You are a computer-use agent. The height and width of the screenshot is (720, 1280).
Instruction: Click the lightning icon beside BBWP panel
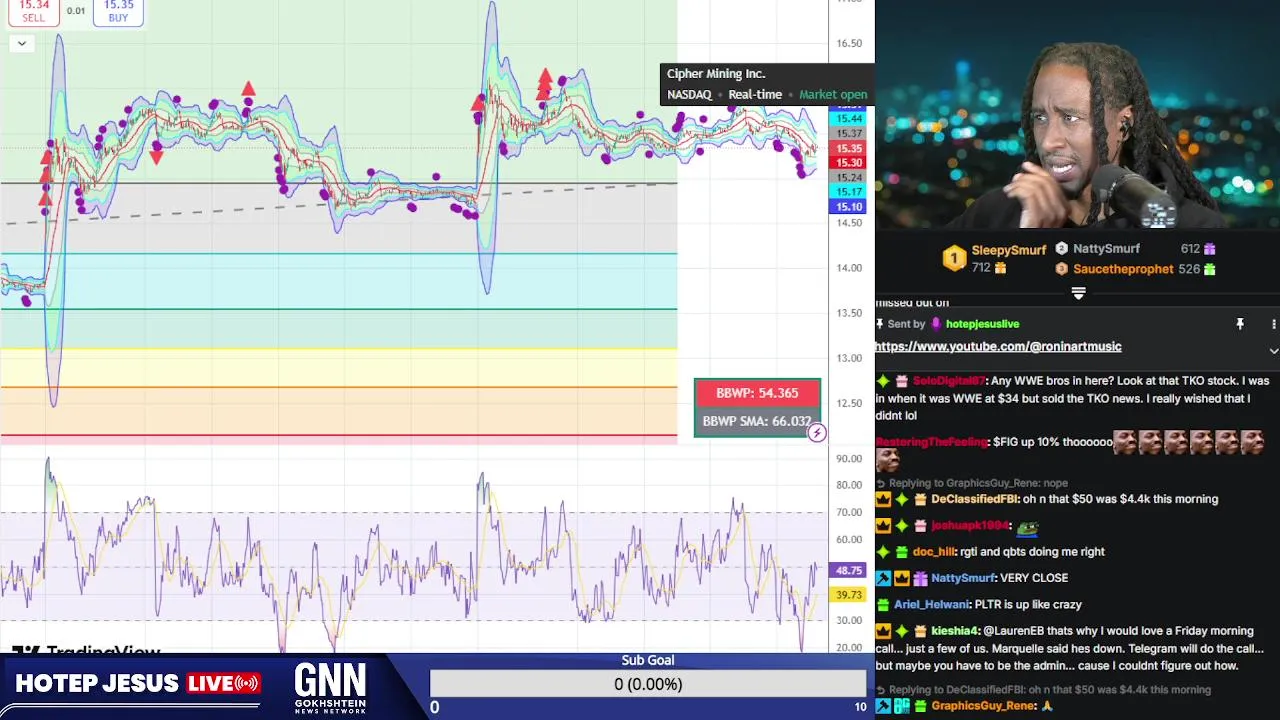(x=817, y=433)
